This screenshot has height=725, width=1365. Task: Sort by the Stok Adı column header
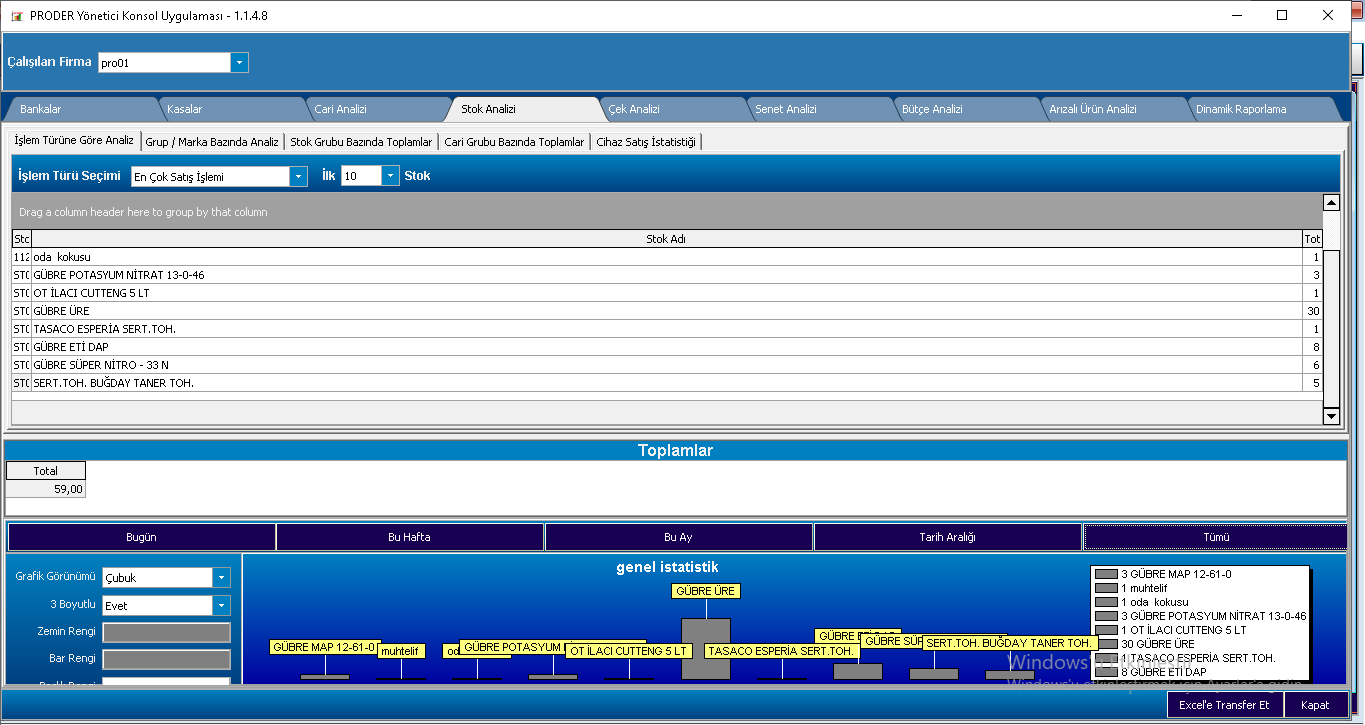tap(665, 239)
